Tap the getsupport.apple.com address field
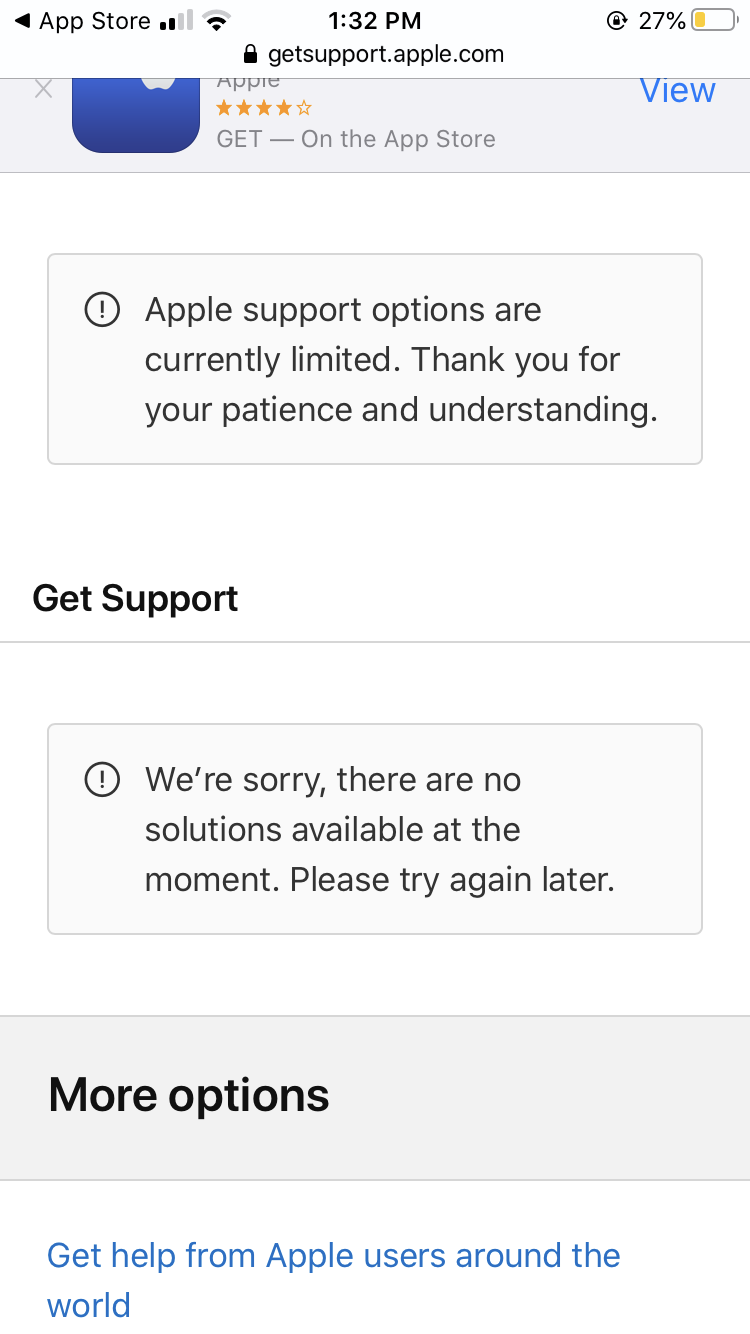 (385, 54)
